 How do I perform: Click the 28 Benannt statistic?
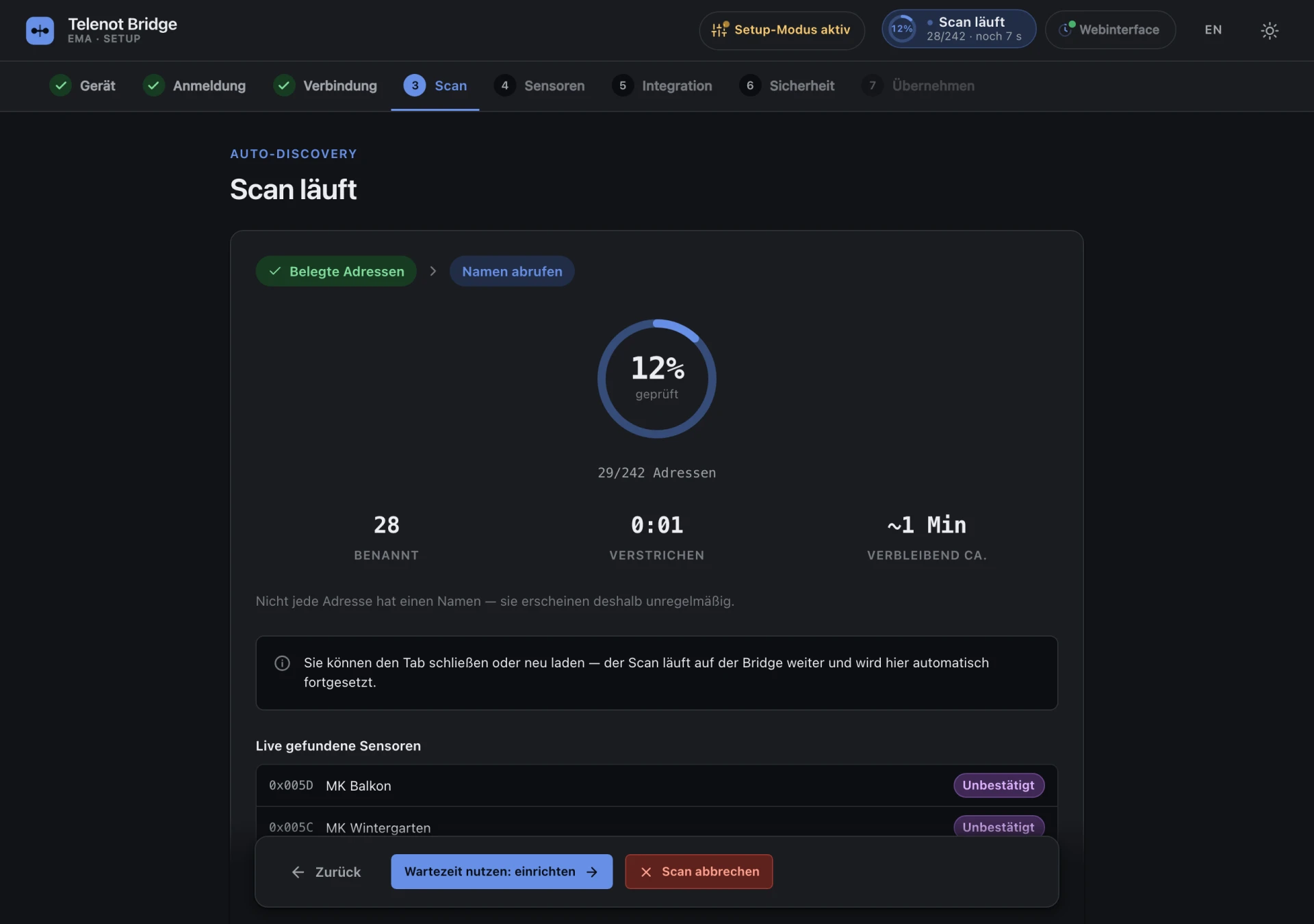387,538
